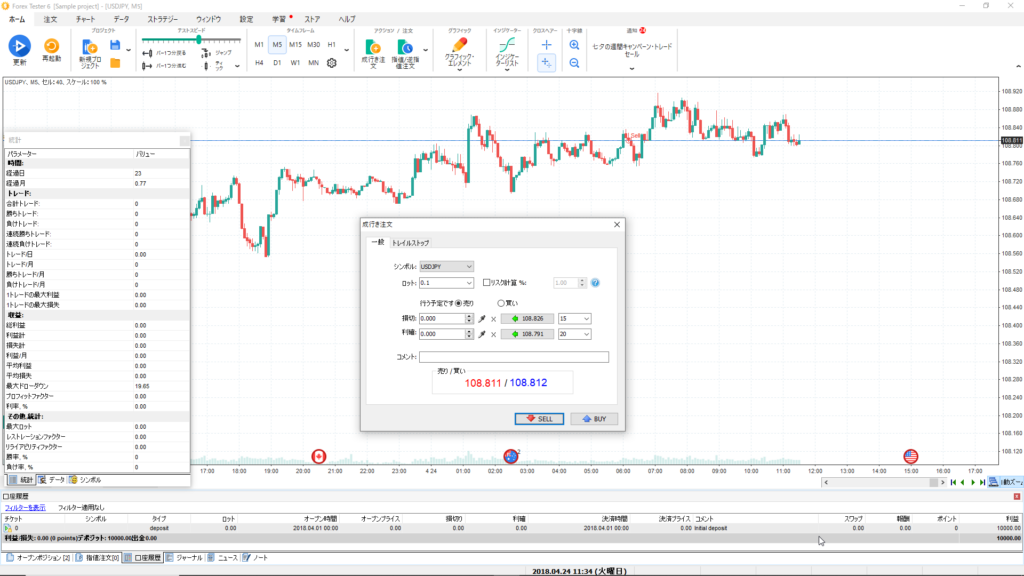The image size is (1024, 576).
Task: Open the チャート menu
Action: click(85, 20)
